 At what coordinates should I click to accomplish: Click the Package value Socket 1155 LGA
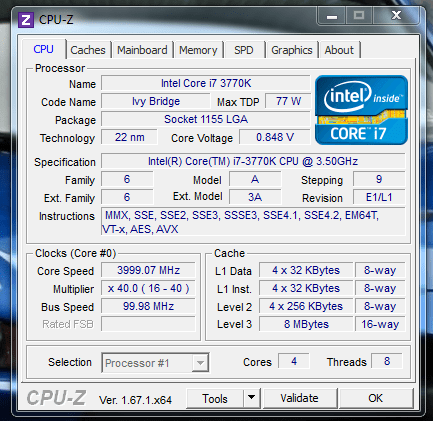pos(206,119)
